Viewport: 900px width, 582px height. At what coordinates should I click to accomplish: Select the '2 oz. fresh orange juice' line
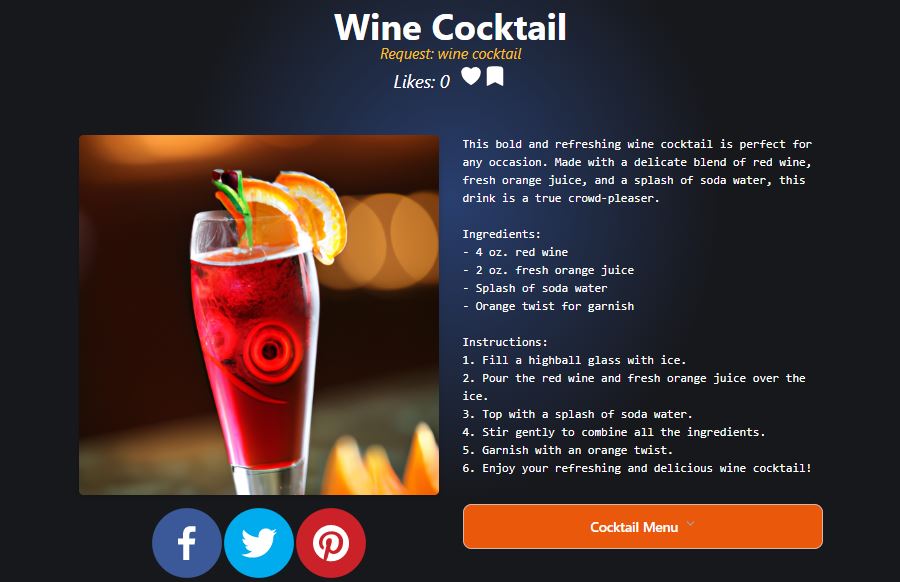pos(548,270)
